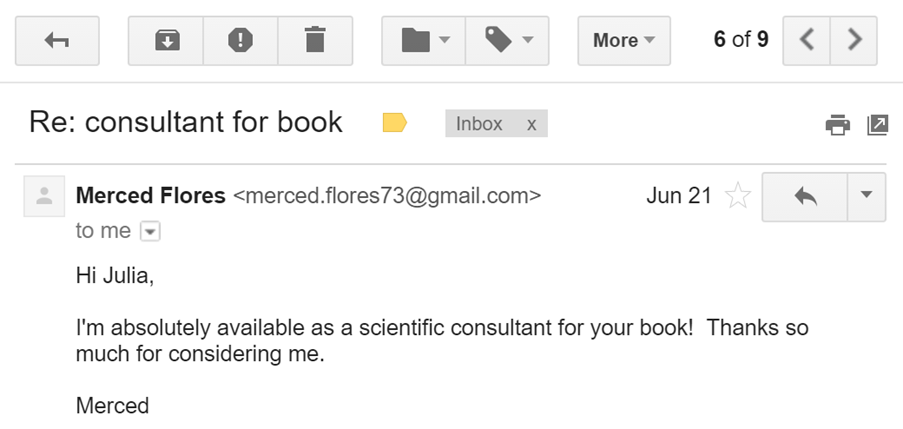Go to the older conversation arrow
Image resolution: width=903 pixels, height=429 pixels.
(x=853, y=40)
